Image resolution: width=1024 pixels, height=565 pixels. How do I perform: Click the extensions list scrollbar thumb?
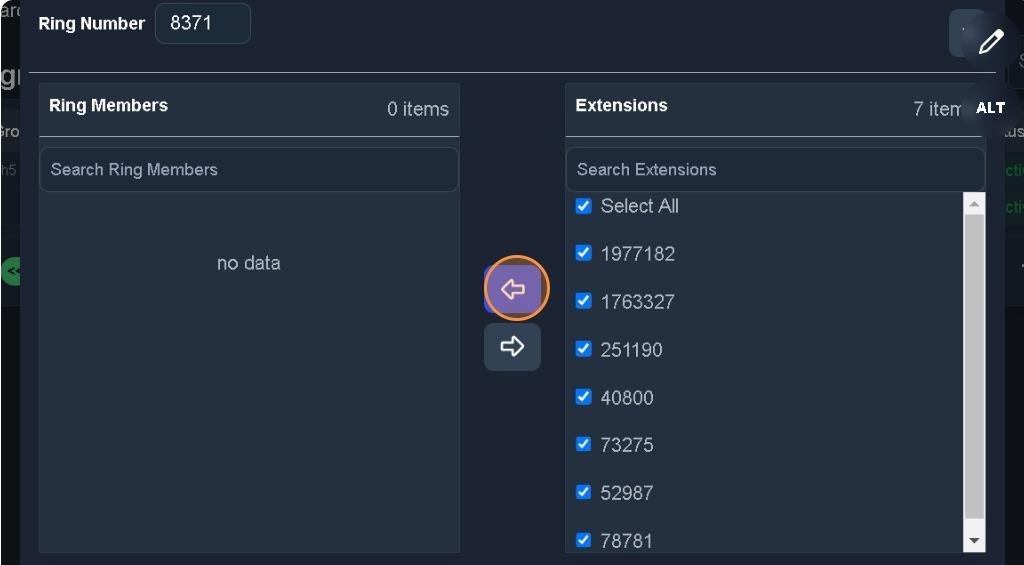pos(974,365)
